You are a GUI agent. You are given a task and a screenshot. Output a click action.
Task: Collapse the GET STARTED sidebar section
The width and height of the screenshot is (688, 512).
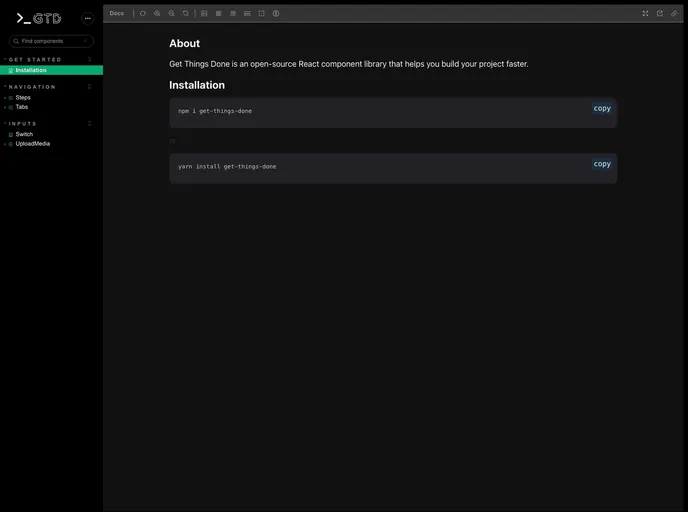click(35, 60)
